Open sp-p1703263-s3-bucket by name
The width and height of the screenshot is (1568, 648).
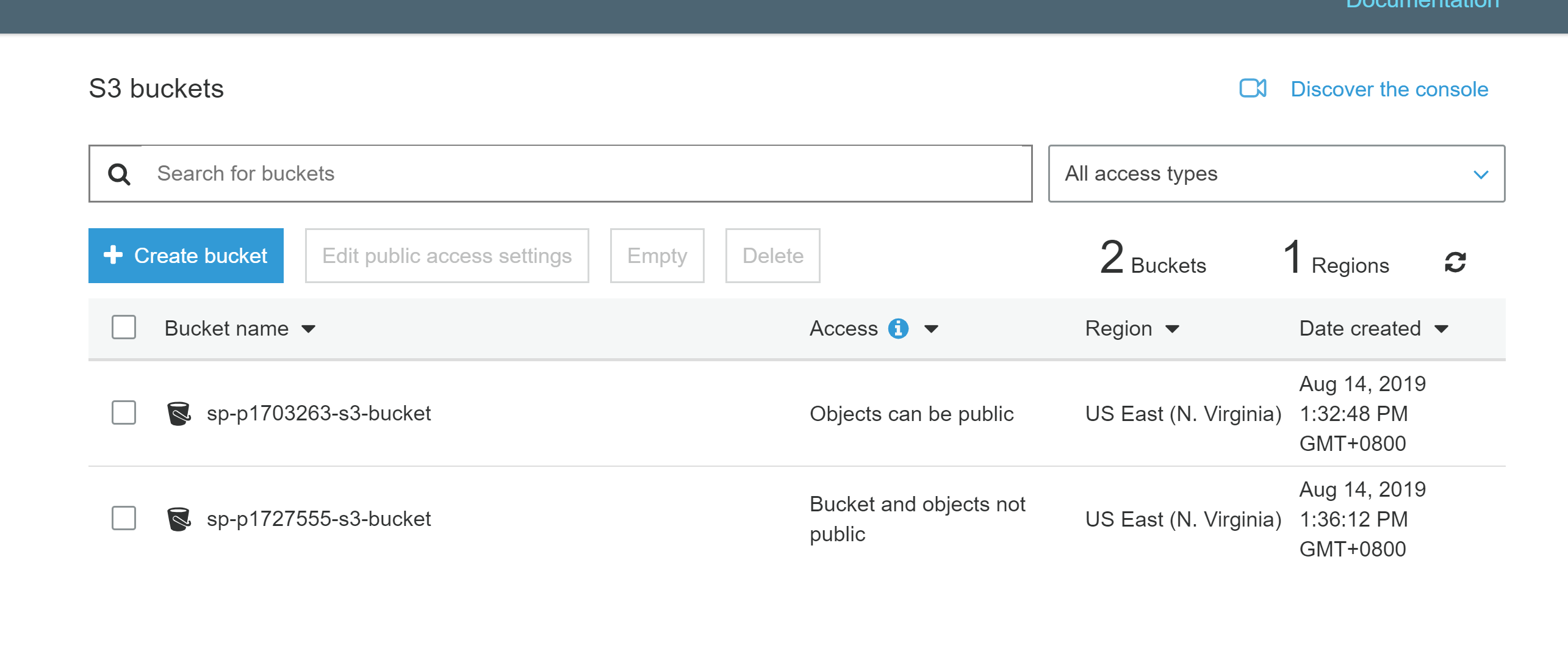318,414
